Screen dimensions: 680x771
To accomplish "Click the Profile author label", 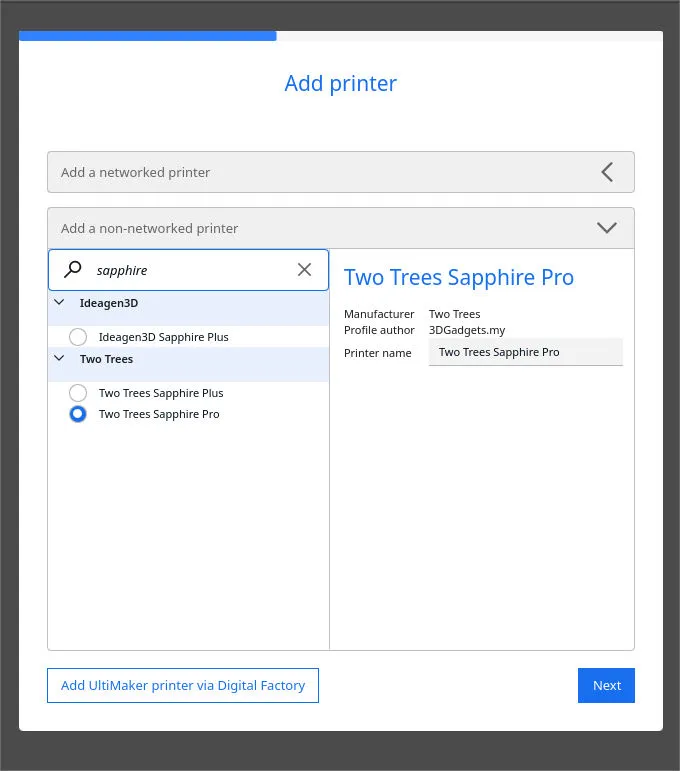I will pyautogui.click(x=379, y=330).
